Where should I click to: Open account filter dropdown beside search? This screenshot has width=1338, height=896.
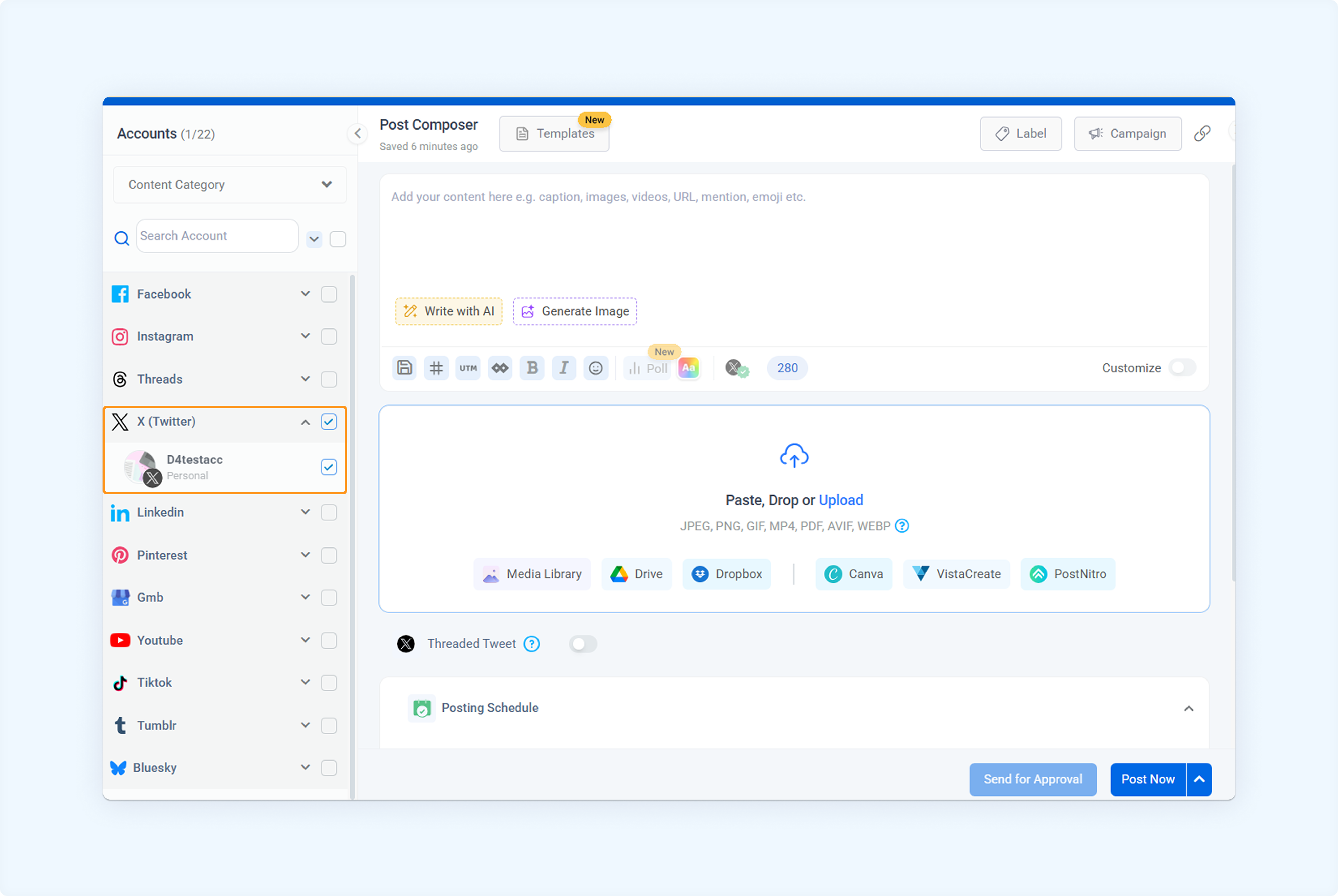[314, 239]
